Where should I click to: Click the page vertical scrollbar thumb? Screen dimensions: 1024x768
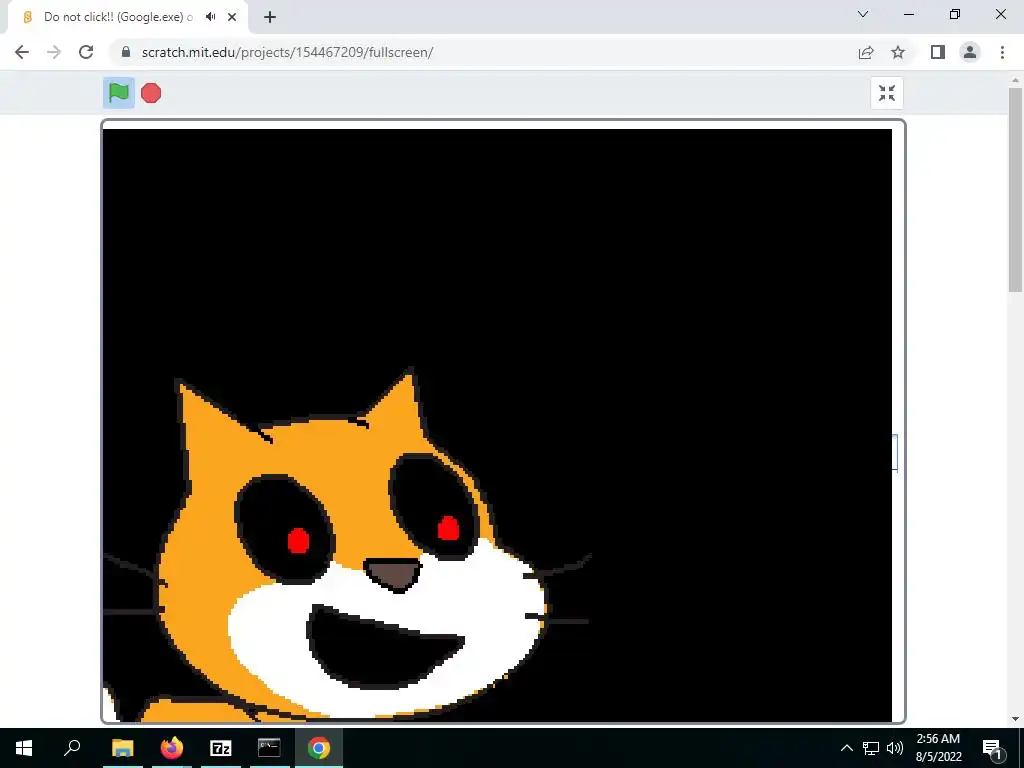(1015, 189)
